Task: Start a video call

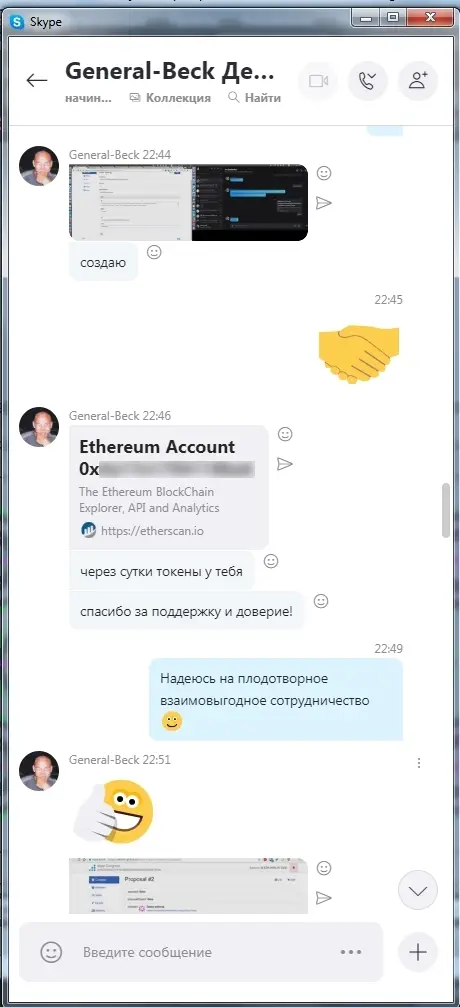Action: click(318, 81)
